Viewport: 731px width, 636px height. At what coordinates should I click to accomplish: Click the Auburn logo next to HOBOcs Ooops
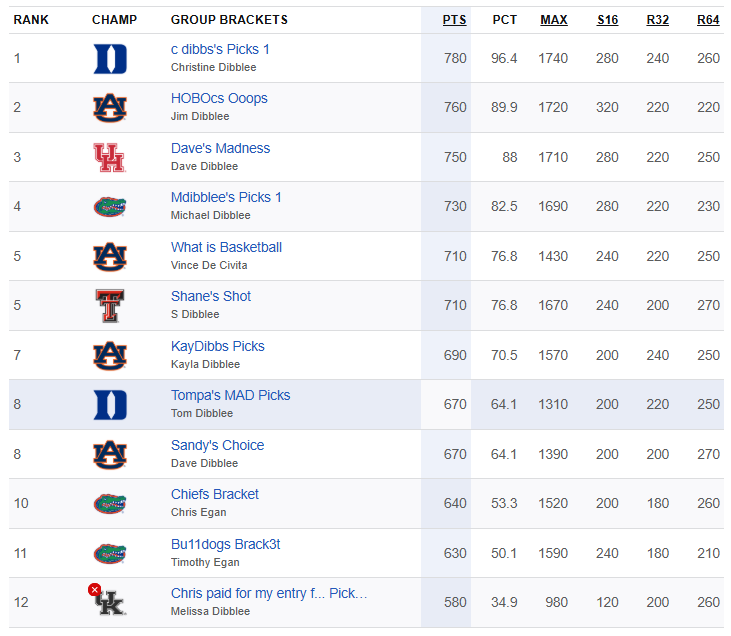[110, 108]
